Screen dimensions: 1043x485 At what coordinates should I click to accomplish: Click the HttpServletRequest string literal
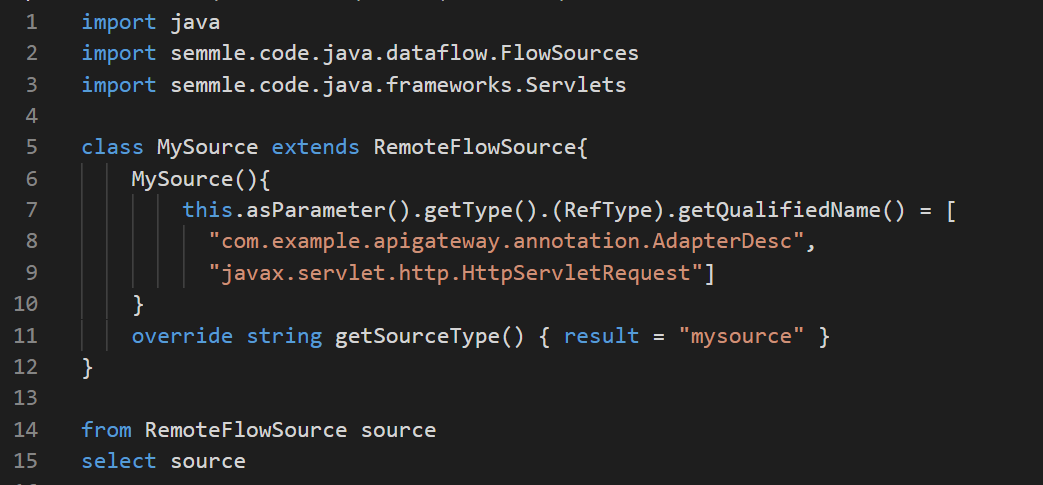(456, 273)
